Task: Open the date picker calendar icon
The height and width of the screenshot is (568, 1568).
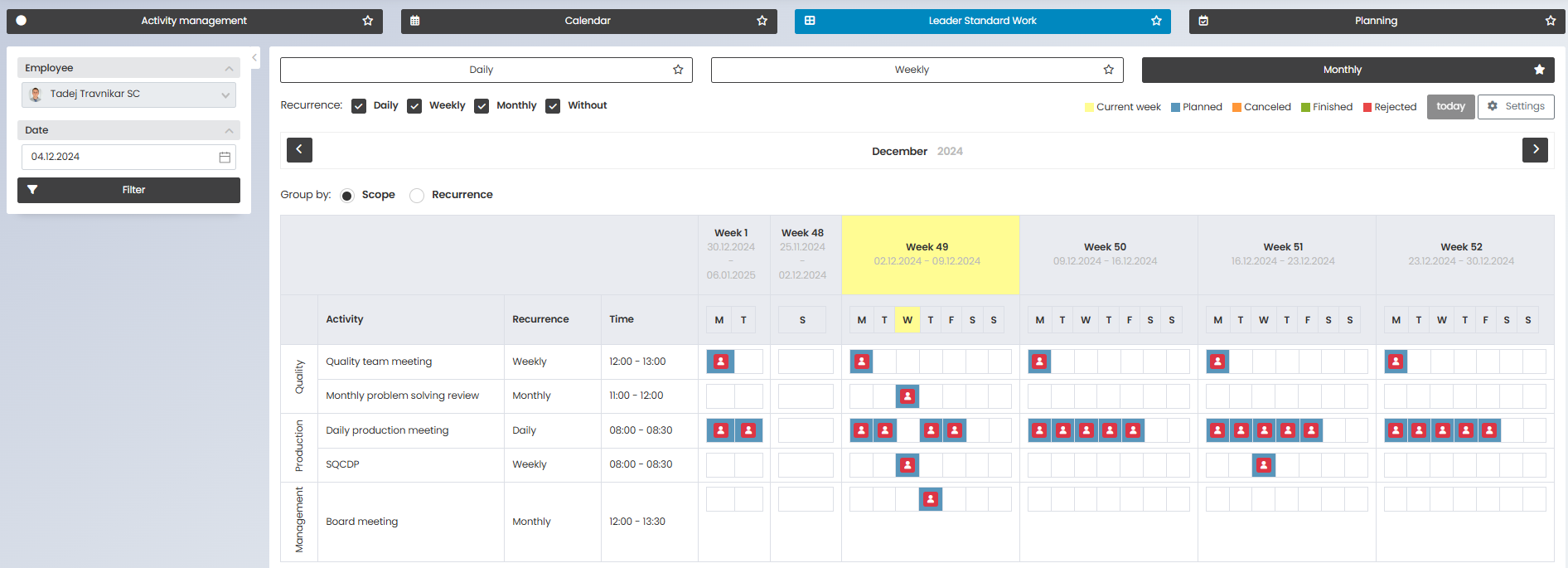Action: pyautogui.click(x=225, y=158)
